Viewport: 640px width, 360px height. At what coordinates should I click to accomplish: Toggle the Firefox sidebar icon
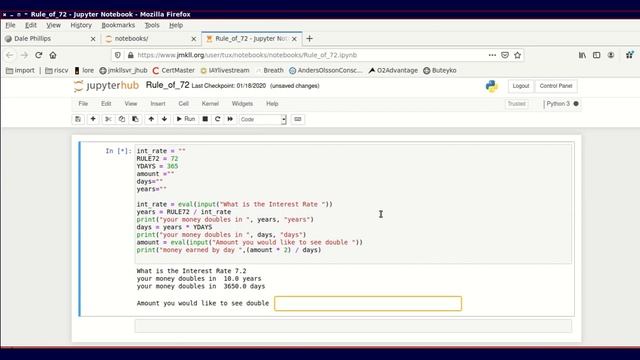[597, 55]
